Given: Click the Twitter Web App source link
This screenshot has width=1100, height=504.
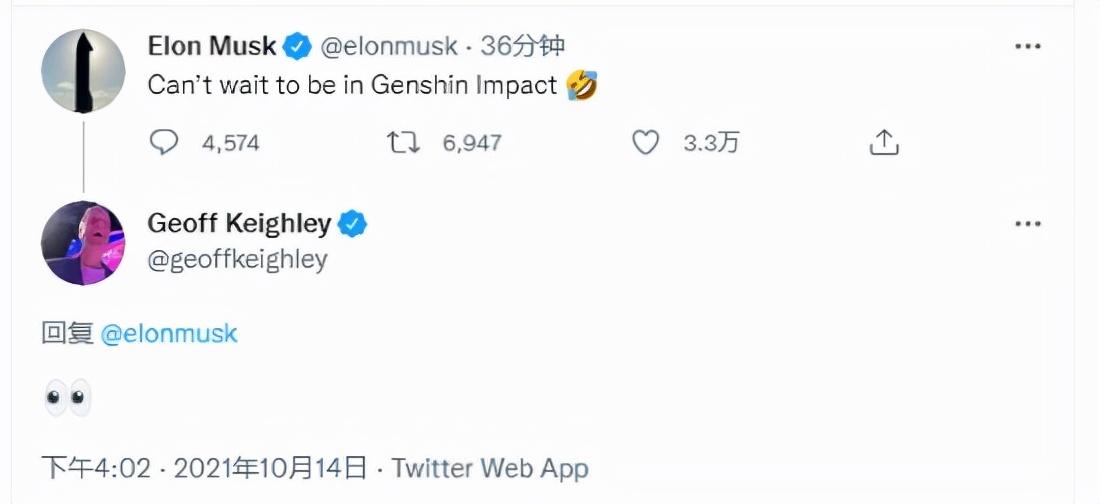Looking at the screenshot, I should [x=489, y=467].
